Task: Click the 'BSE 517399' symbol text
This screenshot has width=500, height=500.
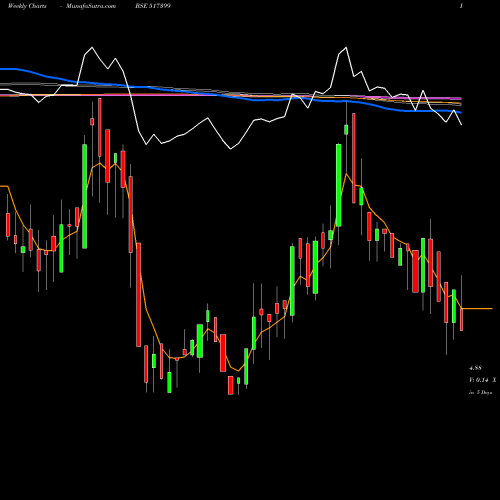Action: point(153,6)
